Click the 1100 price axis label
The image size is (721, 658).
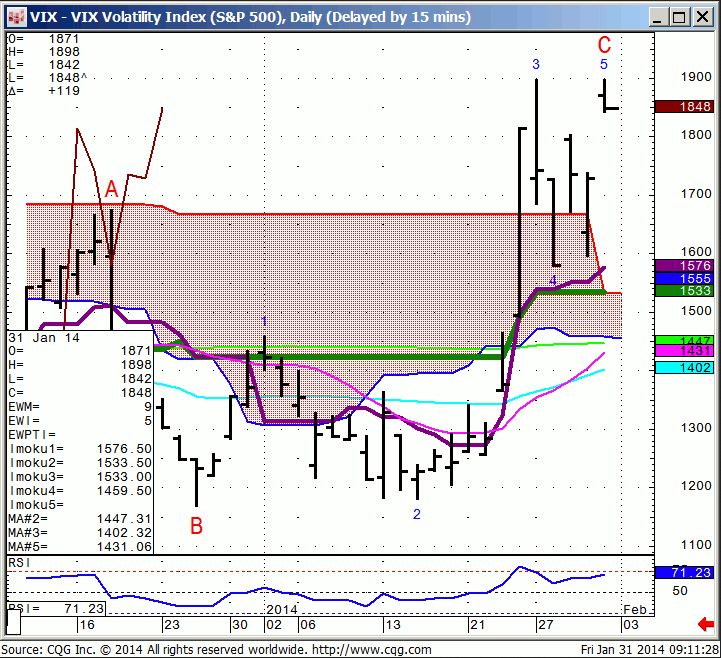click(x=696, y=545)
